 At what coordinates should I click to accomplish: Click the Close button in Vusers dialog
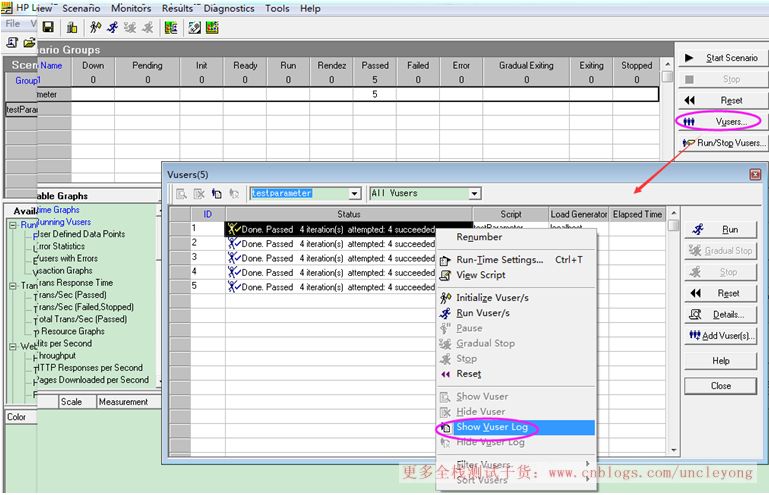(x=720, y=386)
